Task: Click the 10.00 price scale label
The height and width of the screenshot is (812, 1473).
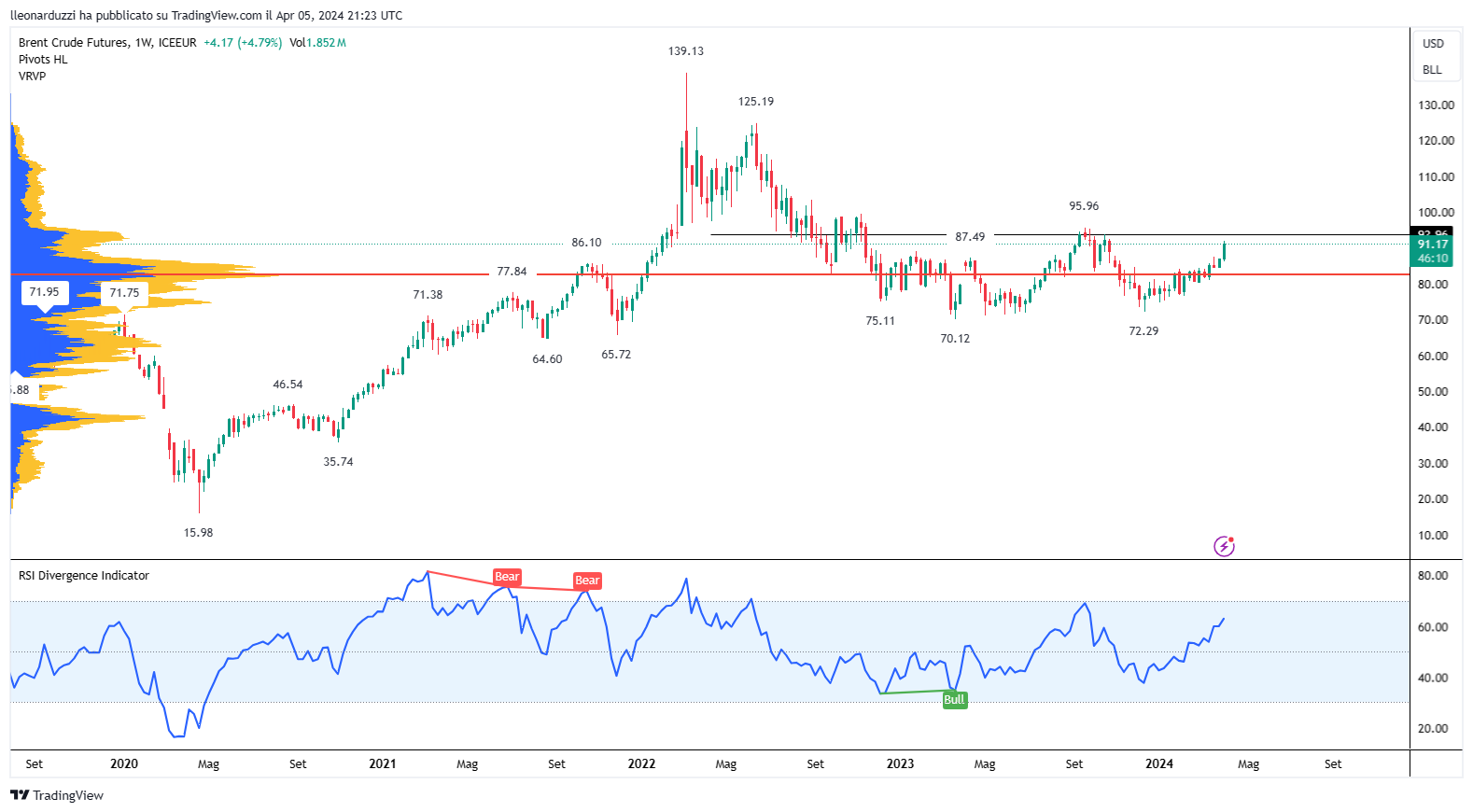Action: click(1433, 536)
